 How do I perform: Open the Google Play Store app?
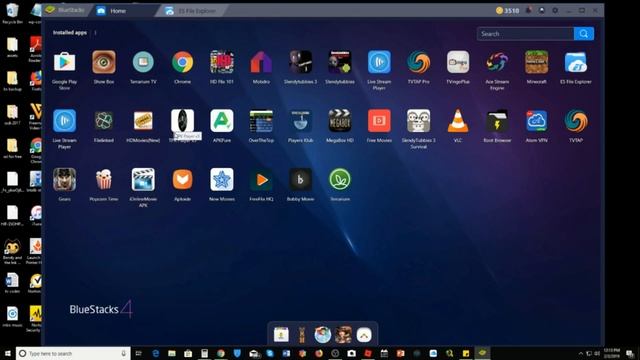tap(64, 62)
